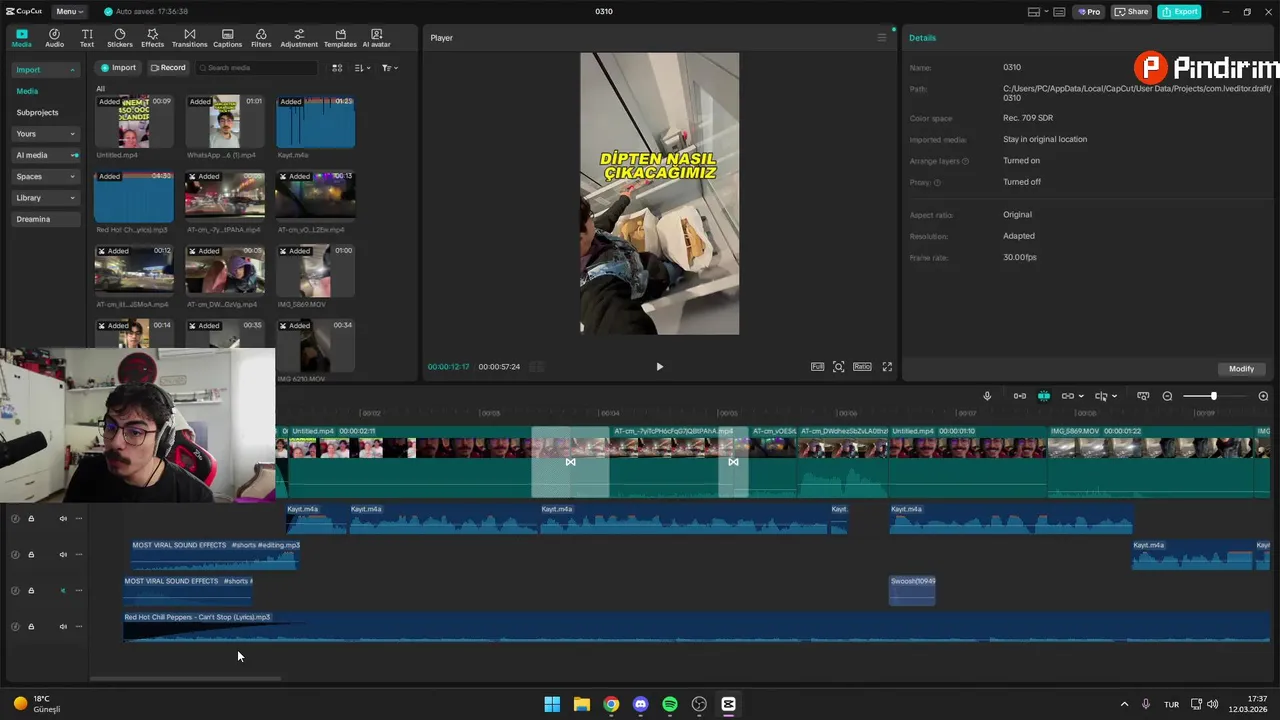Toggle the AI media switch in sidebar

pyautogui.click(x=74, y=155)
